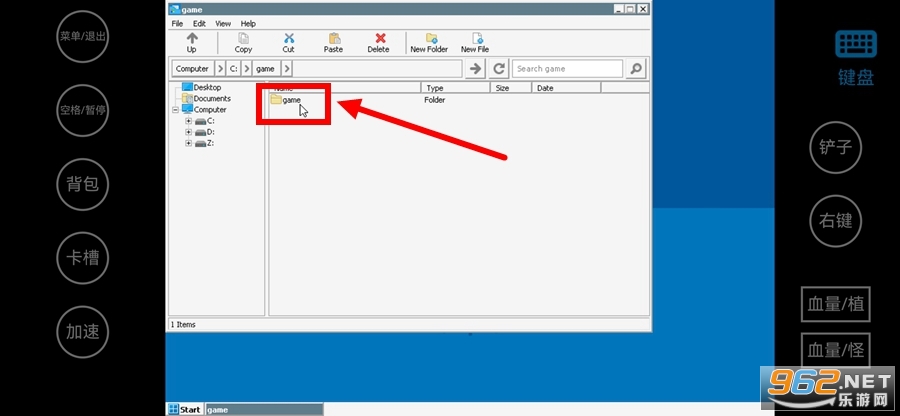Image resolution: width=900 pixels, height=416 pixels.
Task: Click the red Delete icon
Action: coord(380,38)
